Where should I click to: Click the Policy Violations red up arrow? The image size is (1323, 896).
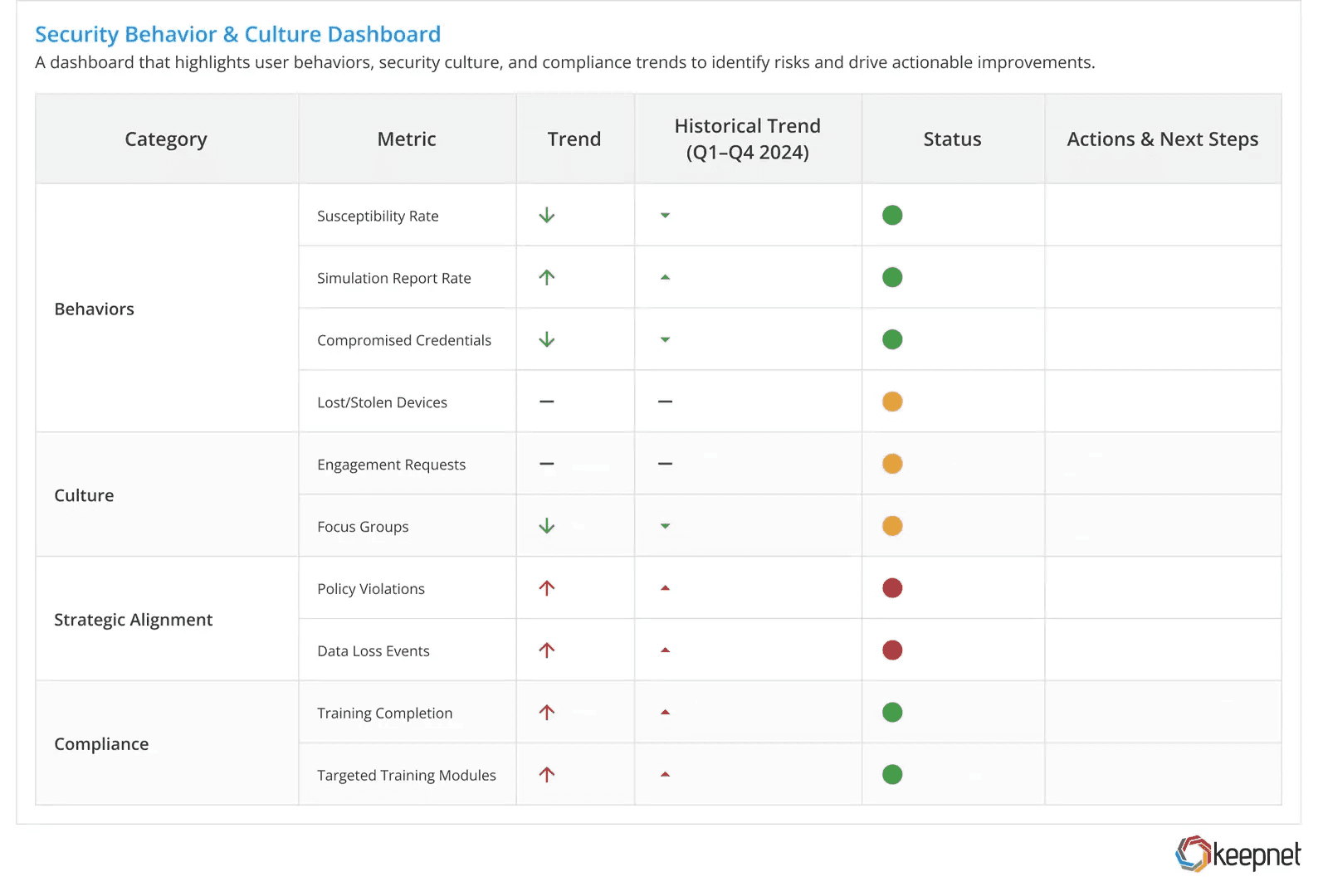pyautogui.click(x=546, y=588)
